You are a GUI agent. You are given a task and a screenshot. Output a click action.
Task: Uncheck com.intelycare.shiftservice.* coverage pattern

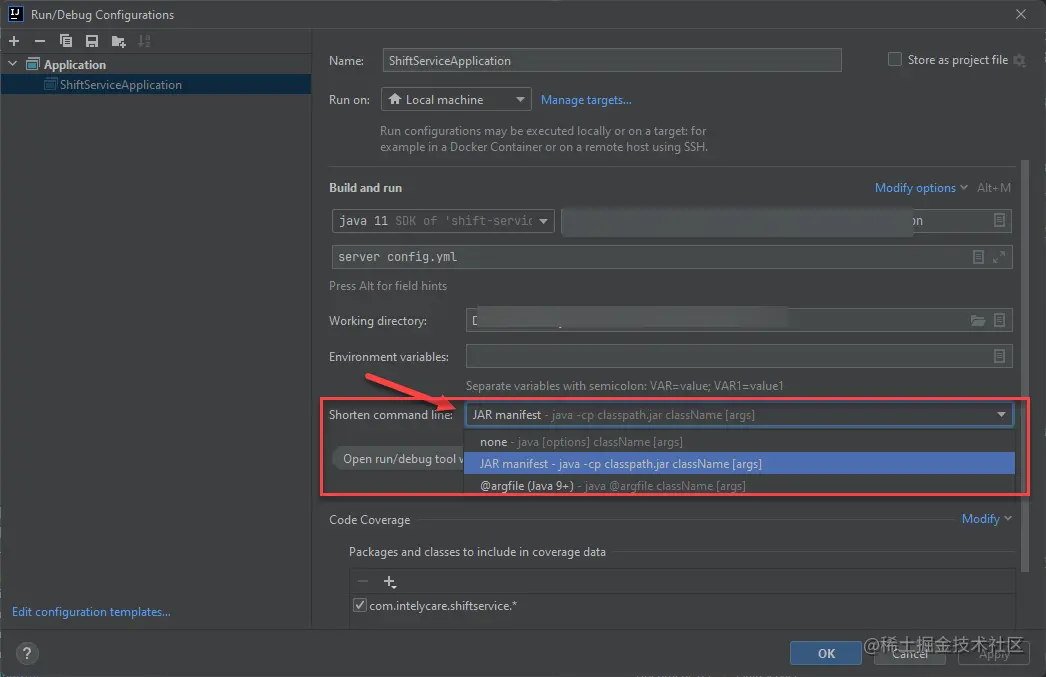point(360,605)
